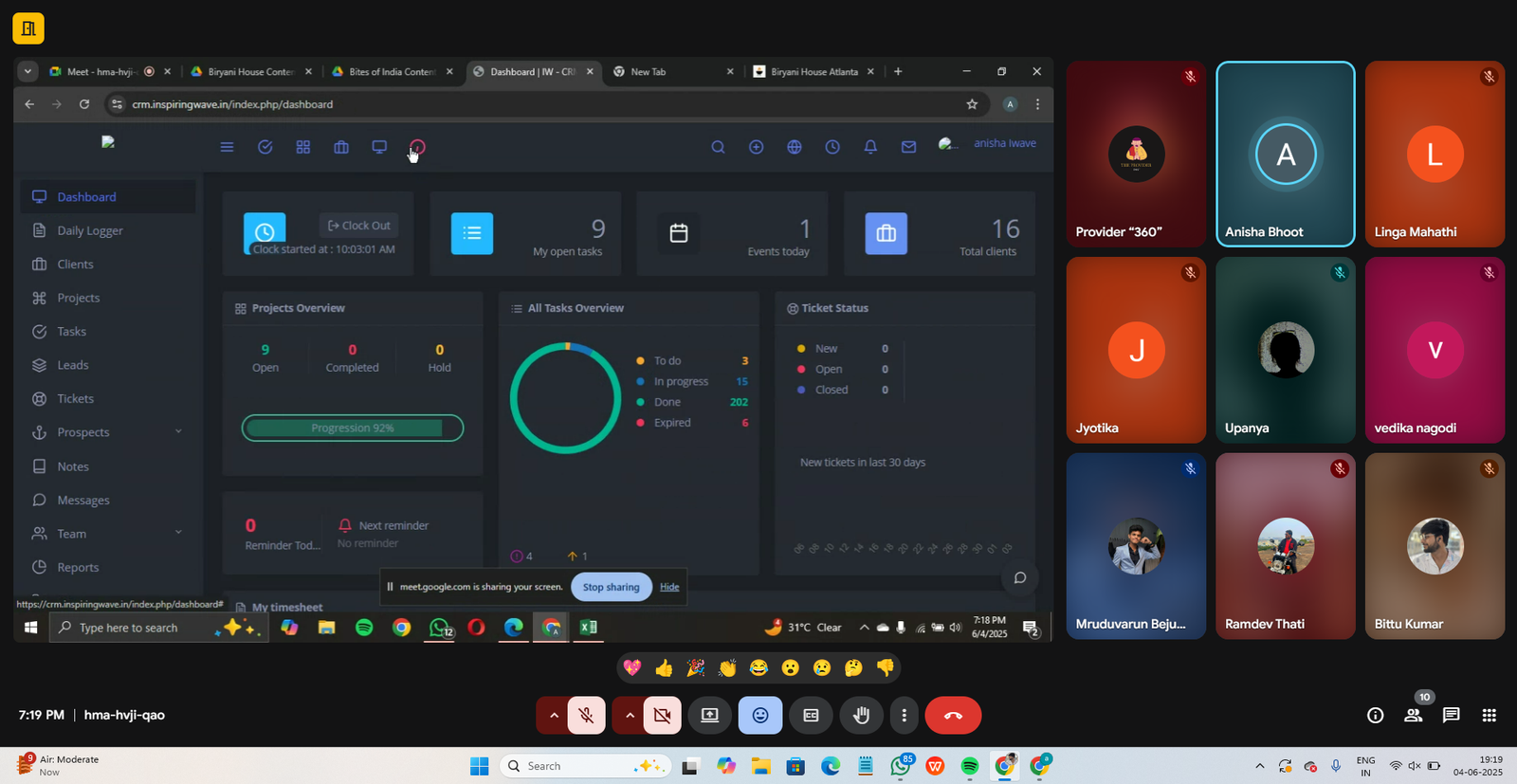Click the Hide link in sharing banner

tap(669, 587)
